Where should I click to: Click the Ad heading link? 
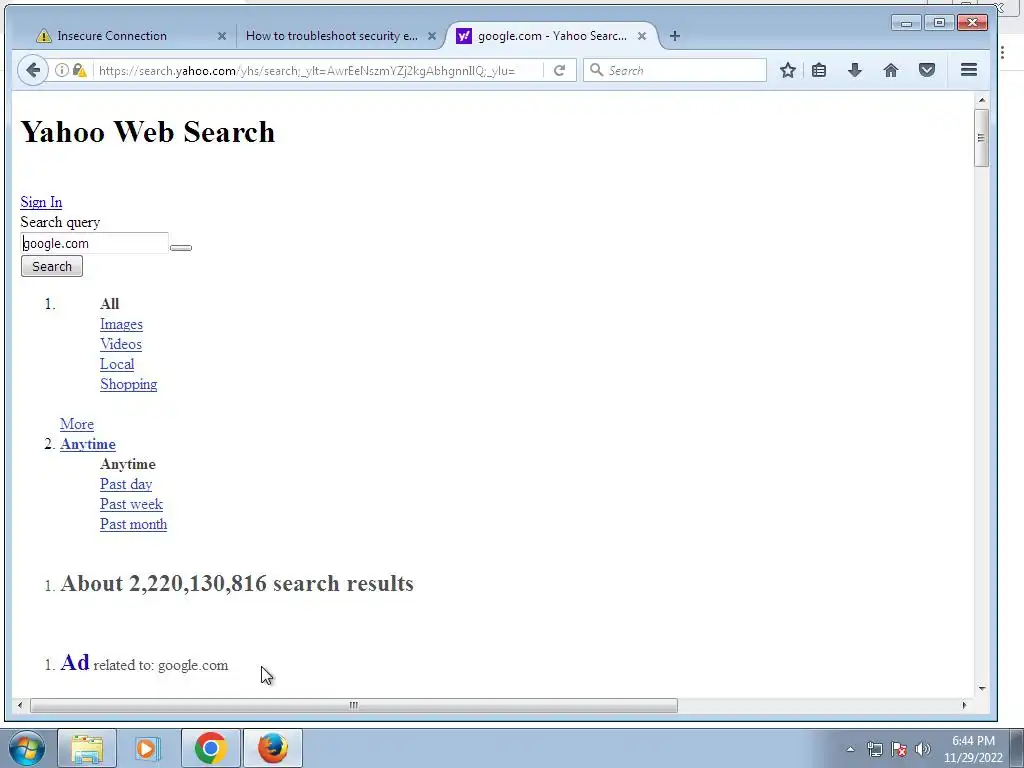point(75,662)
